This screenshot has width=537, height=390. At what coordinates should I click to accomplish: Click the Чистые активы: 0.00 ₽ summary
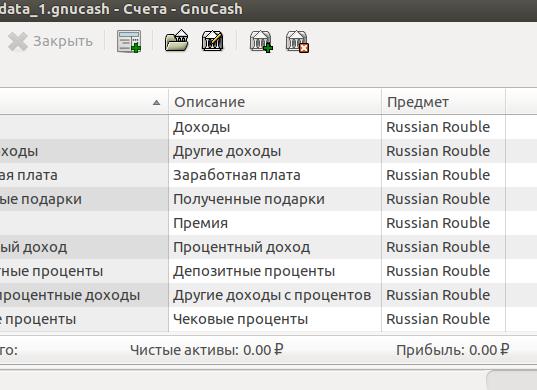207,350
